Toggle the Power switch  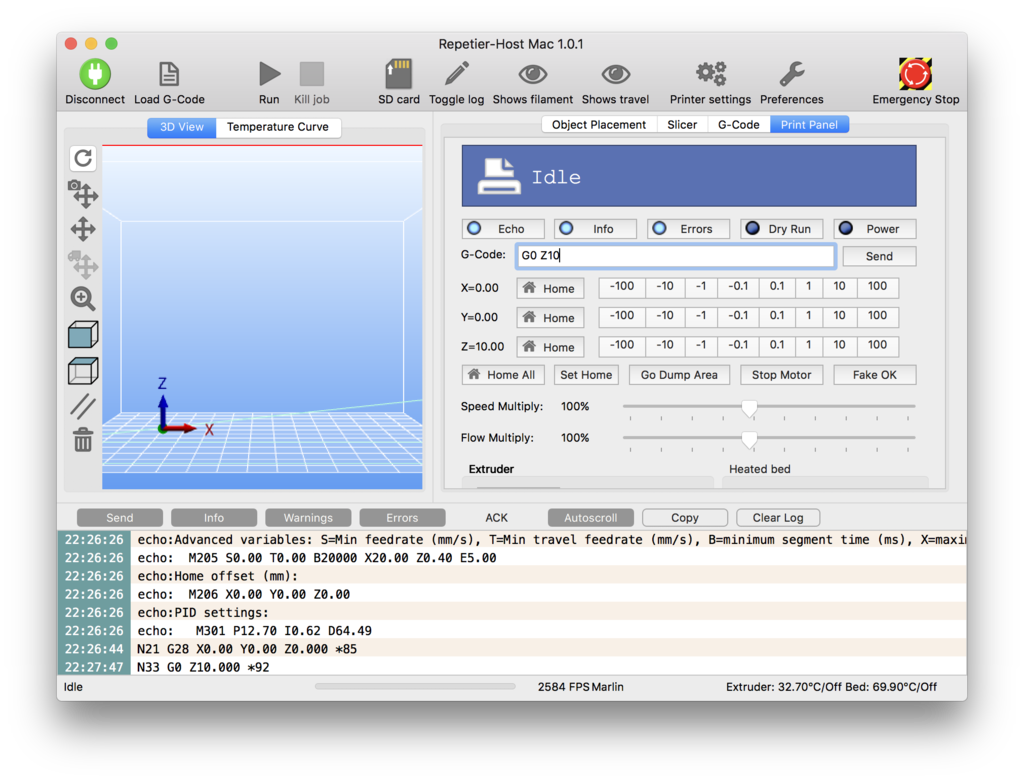pos(875,229)
